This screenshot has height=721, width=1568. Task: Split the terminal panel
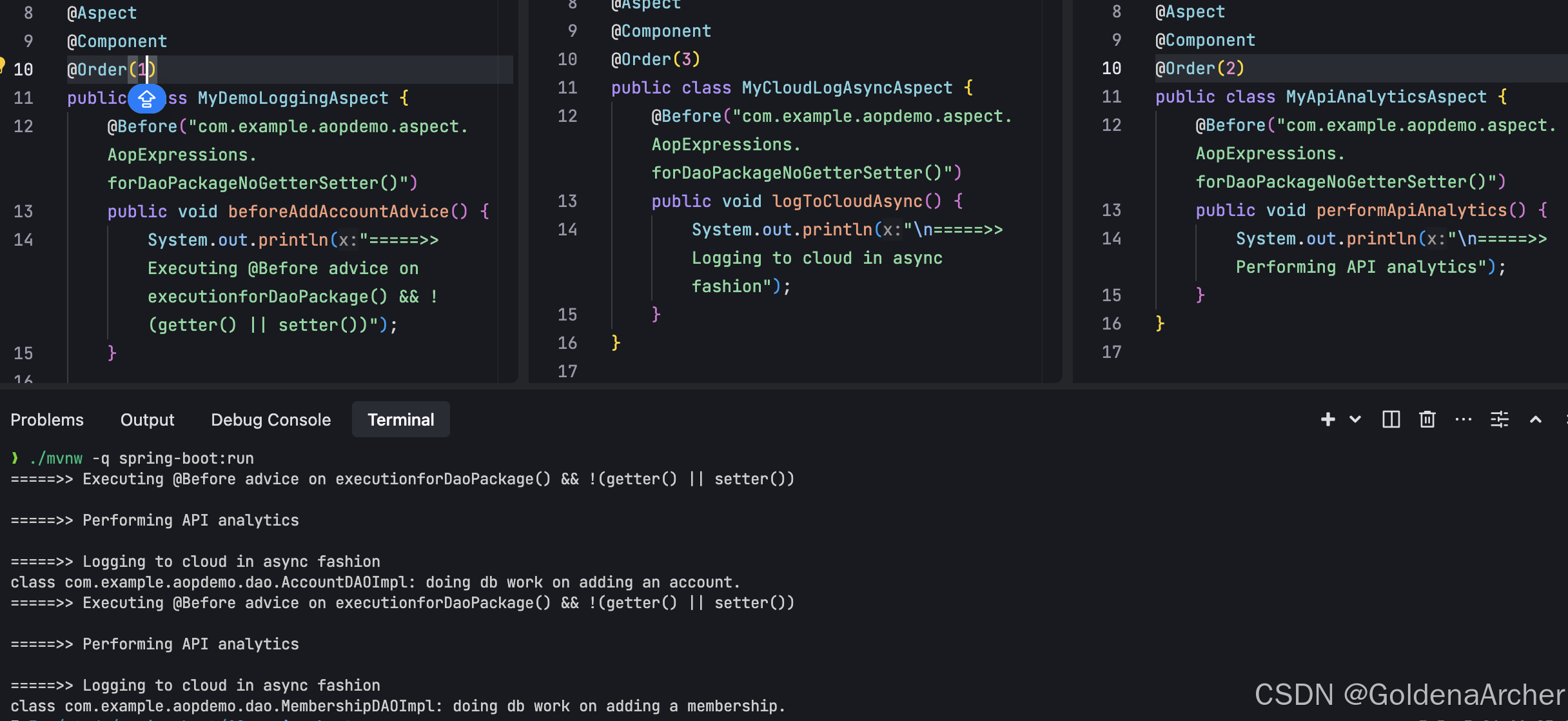(1391, 420)
